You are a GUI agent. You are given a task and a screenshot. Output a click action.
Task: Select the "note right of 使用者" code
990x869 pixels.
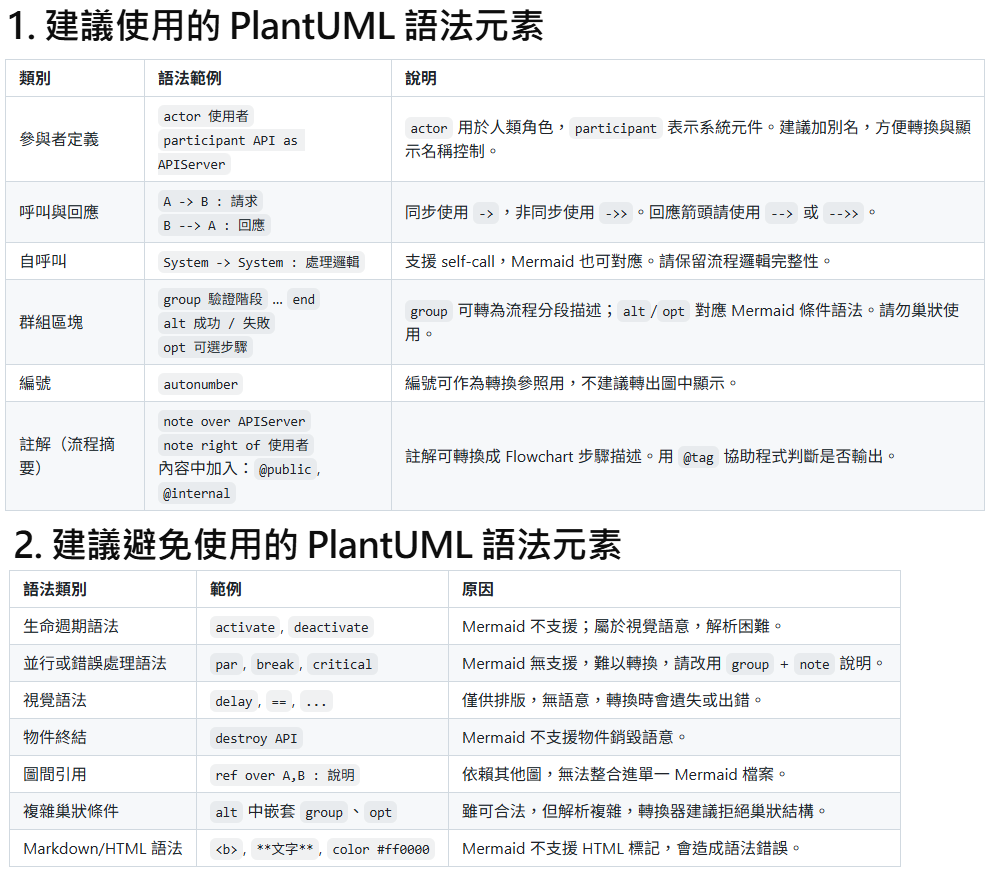(236, 445)
